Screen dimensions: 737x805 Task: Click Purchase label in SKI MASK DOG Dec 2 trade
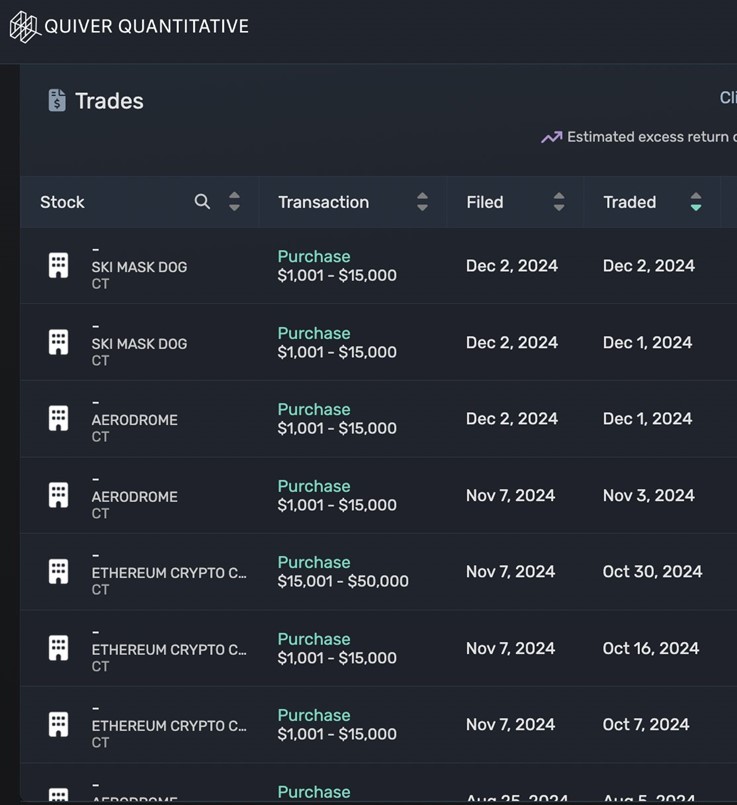(x=314, y=256)
